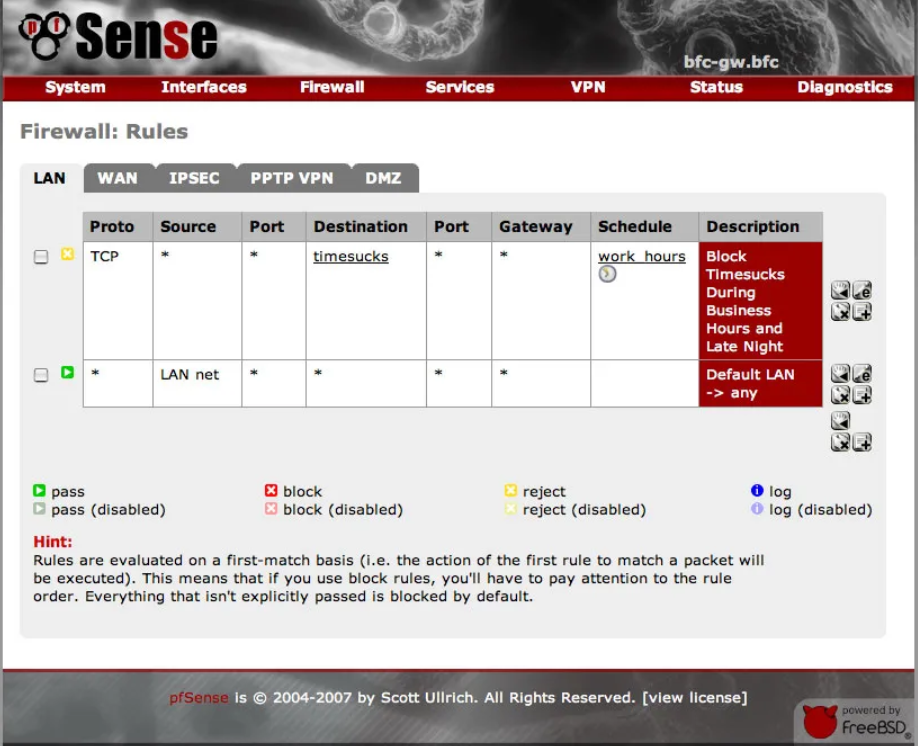918x746 pixels.
Task: Add a new rule at list bottom
Action: point(862,442)
